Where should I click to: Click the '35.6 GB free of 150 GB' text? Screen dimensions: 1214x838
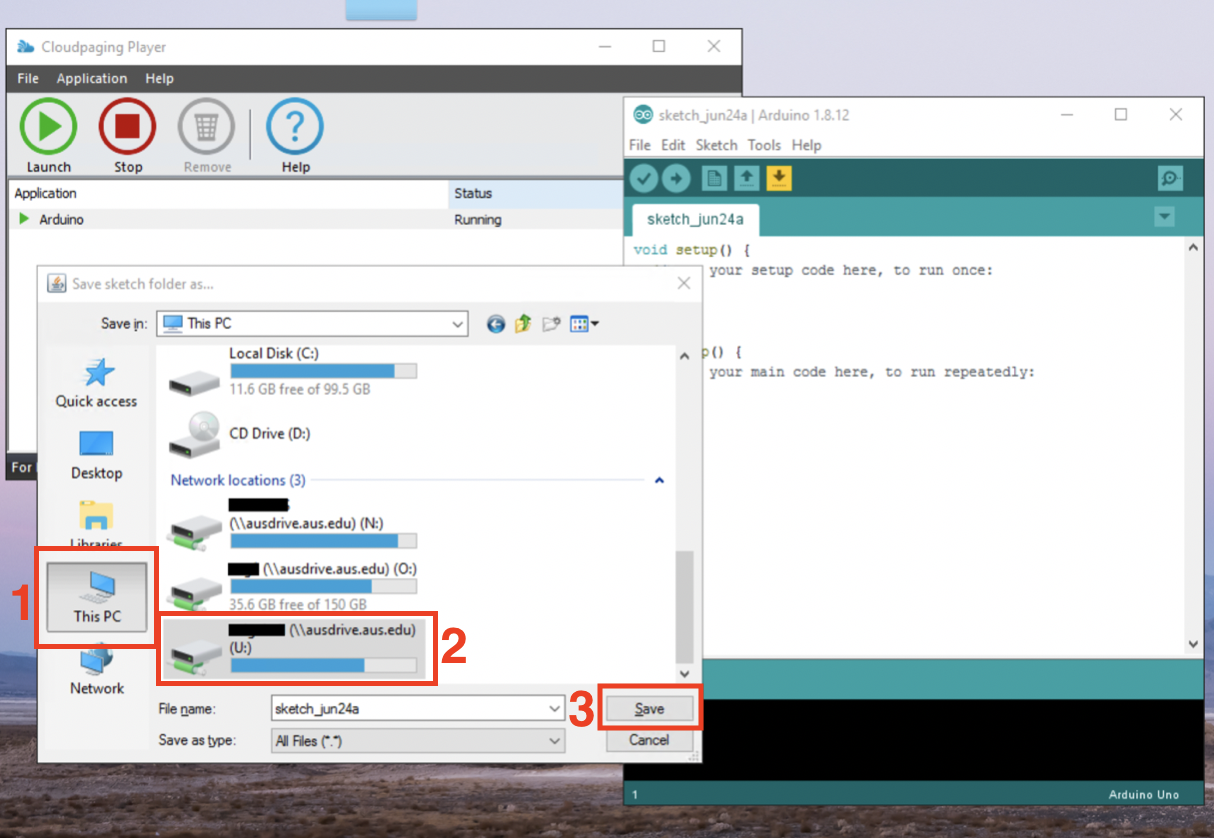coord(298,605)
